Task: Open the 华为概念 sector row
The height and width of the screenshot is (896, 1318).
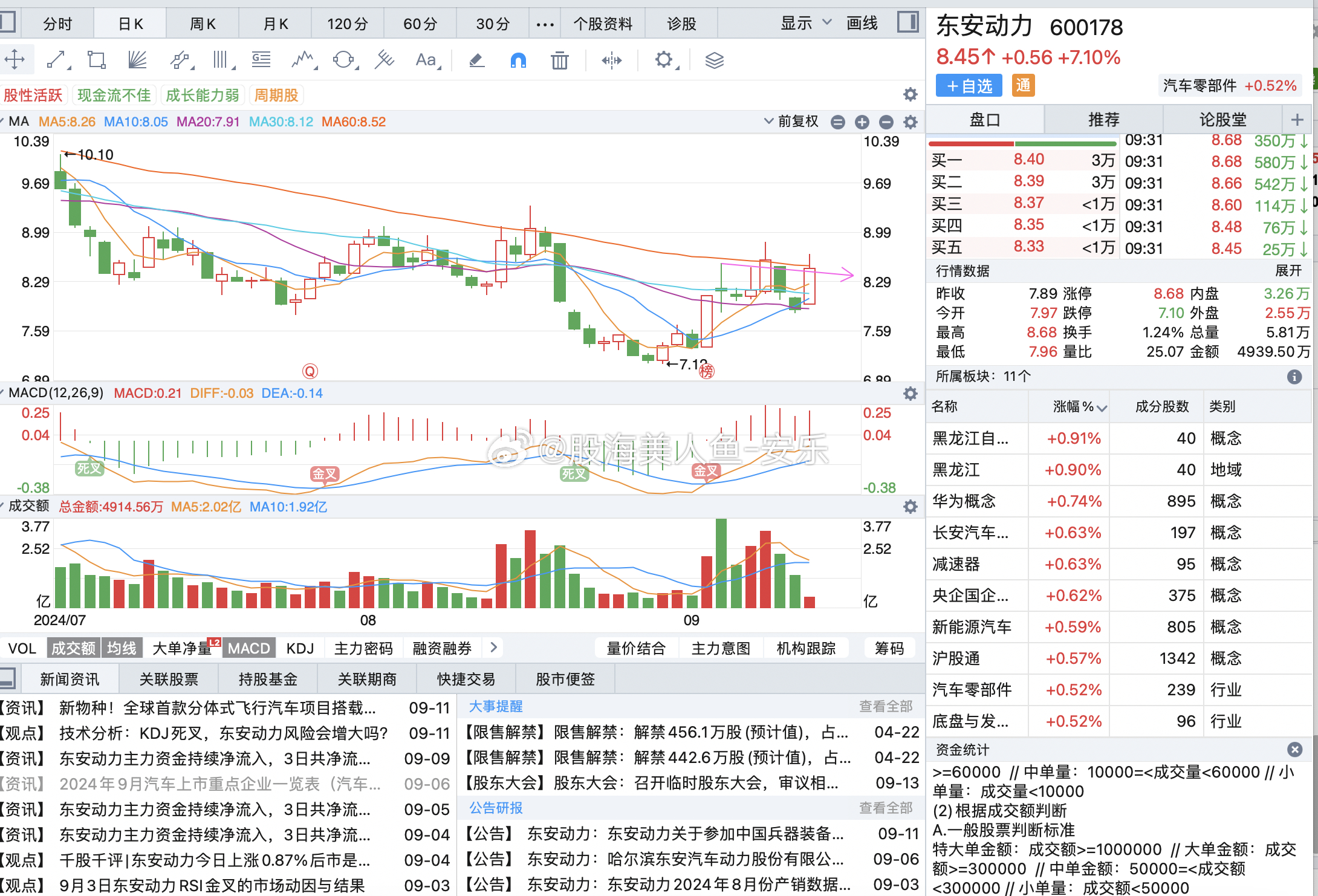Action: (1118, 501)
